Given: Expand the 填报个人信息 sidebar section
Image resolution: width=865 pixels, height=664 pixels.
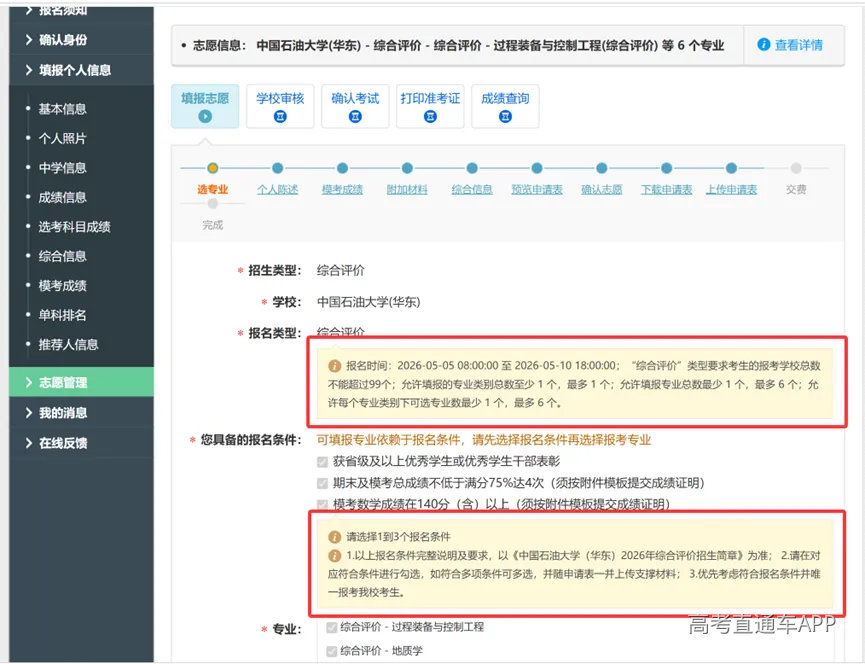Looking at the screenshot, I should [x=81, y=70].
